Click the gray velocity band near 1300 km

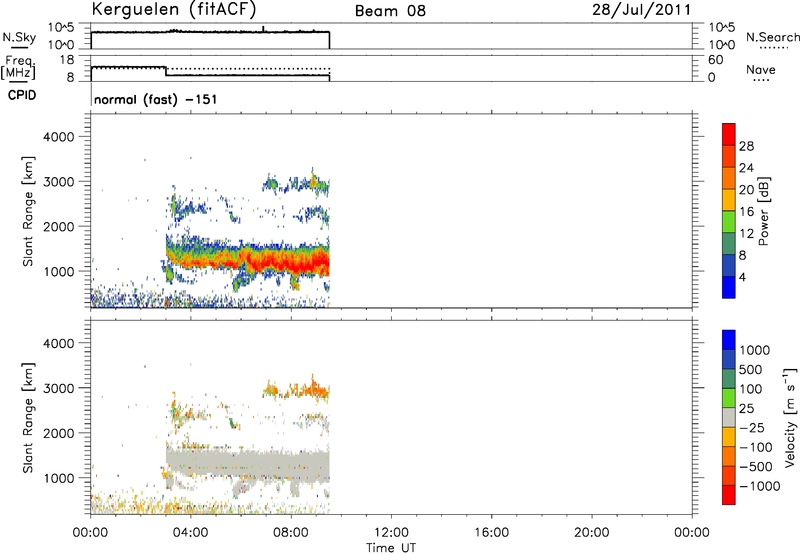[247, 463]
